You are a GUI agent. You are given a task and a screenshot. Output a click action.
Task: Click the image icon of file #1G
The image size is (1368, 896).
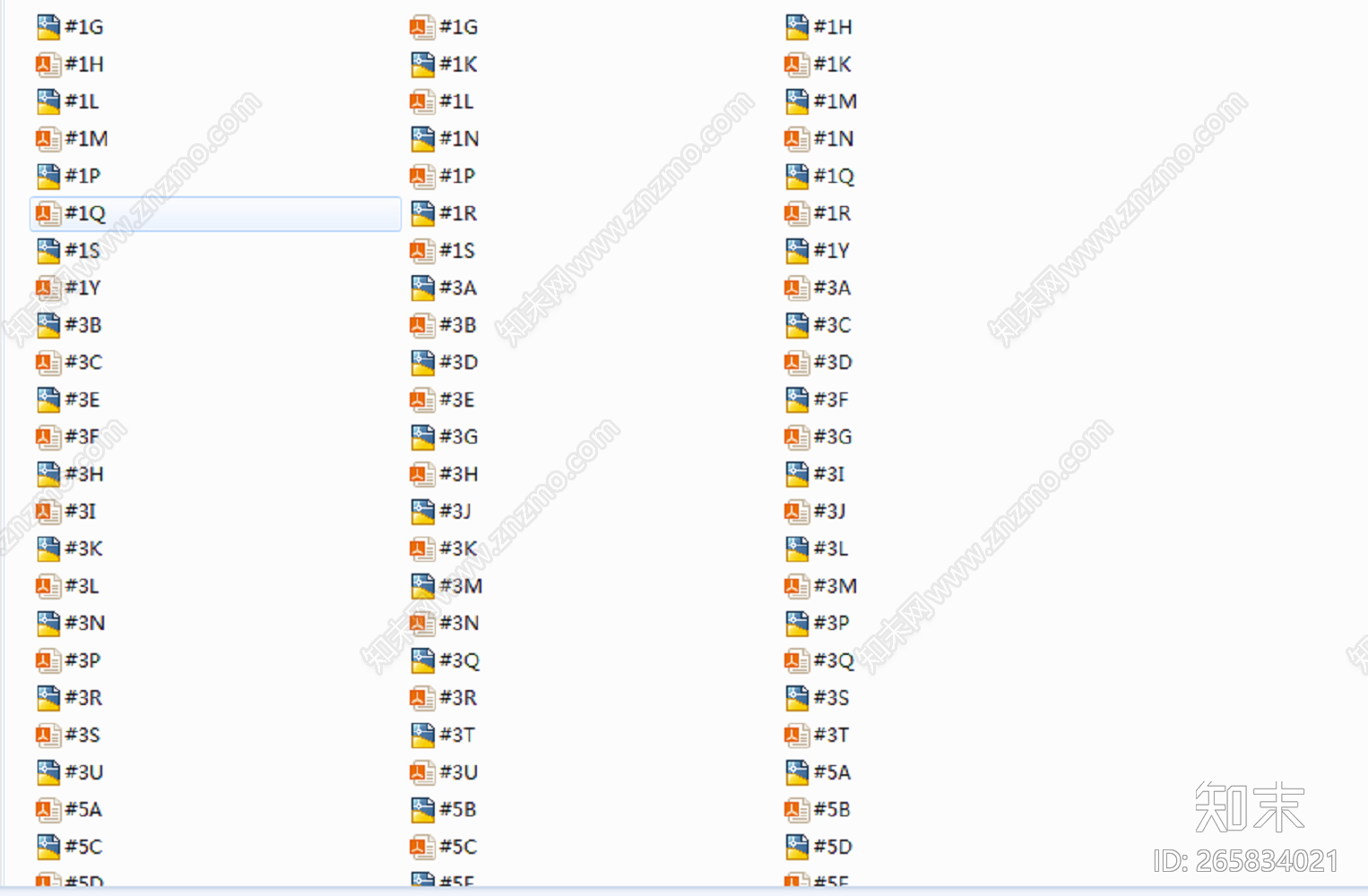pos(48,27)
